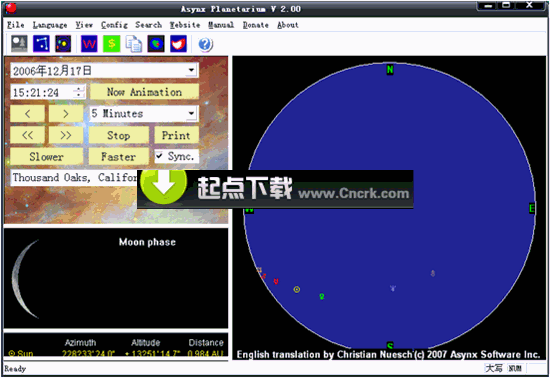Click the E compass marker on sky map
Screen dimensions: 550x378
531,209
